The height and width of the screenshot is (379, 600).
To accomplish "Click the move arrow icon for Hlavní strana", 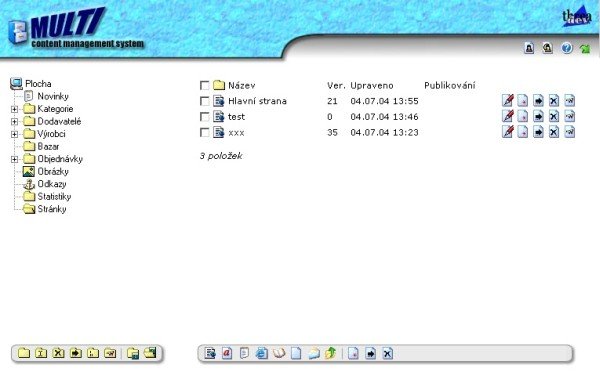I will 538,101.
